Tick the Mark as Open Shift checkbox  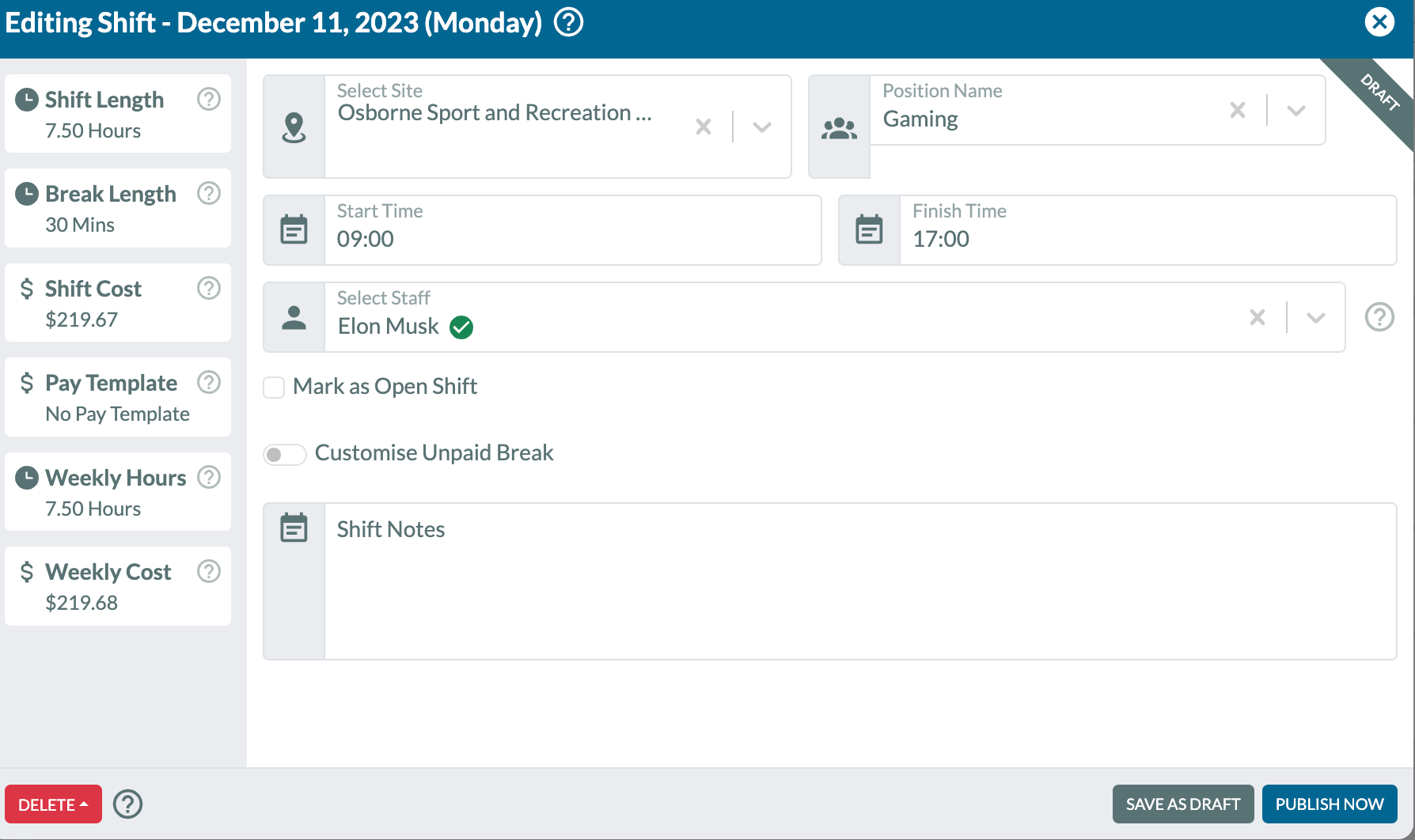(274, 388)
